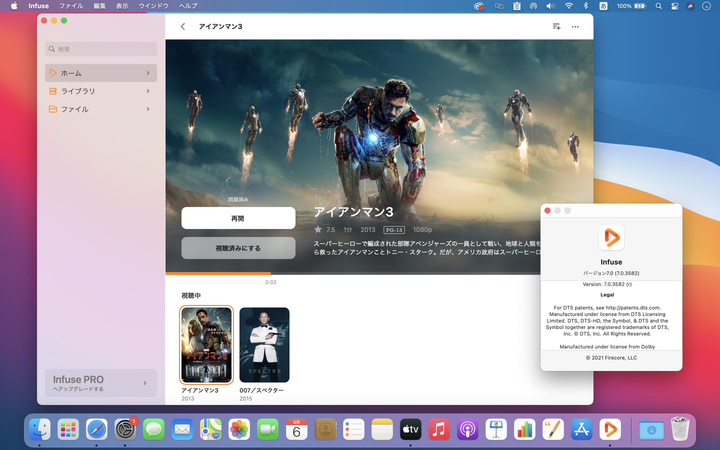Click 'バージョン7.0 (7.0.3582)' text

click(611, 273)
